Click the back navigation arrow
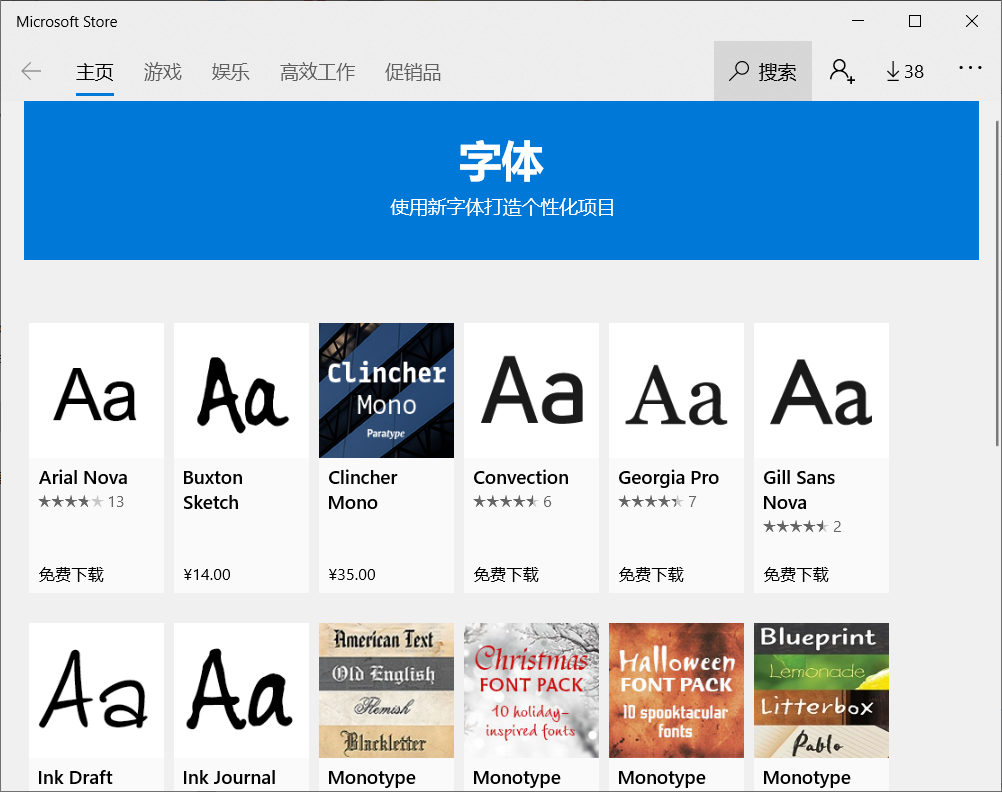This screenshot has width=1002, height=792. click(x=31, y=71)
